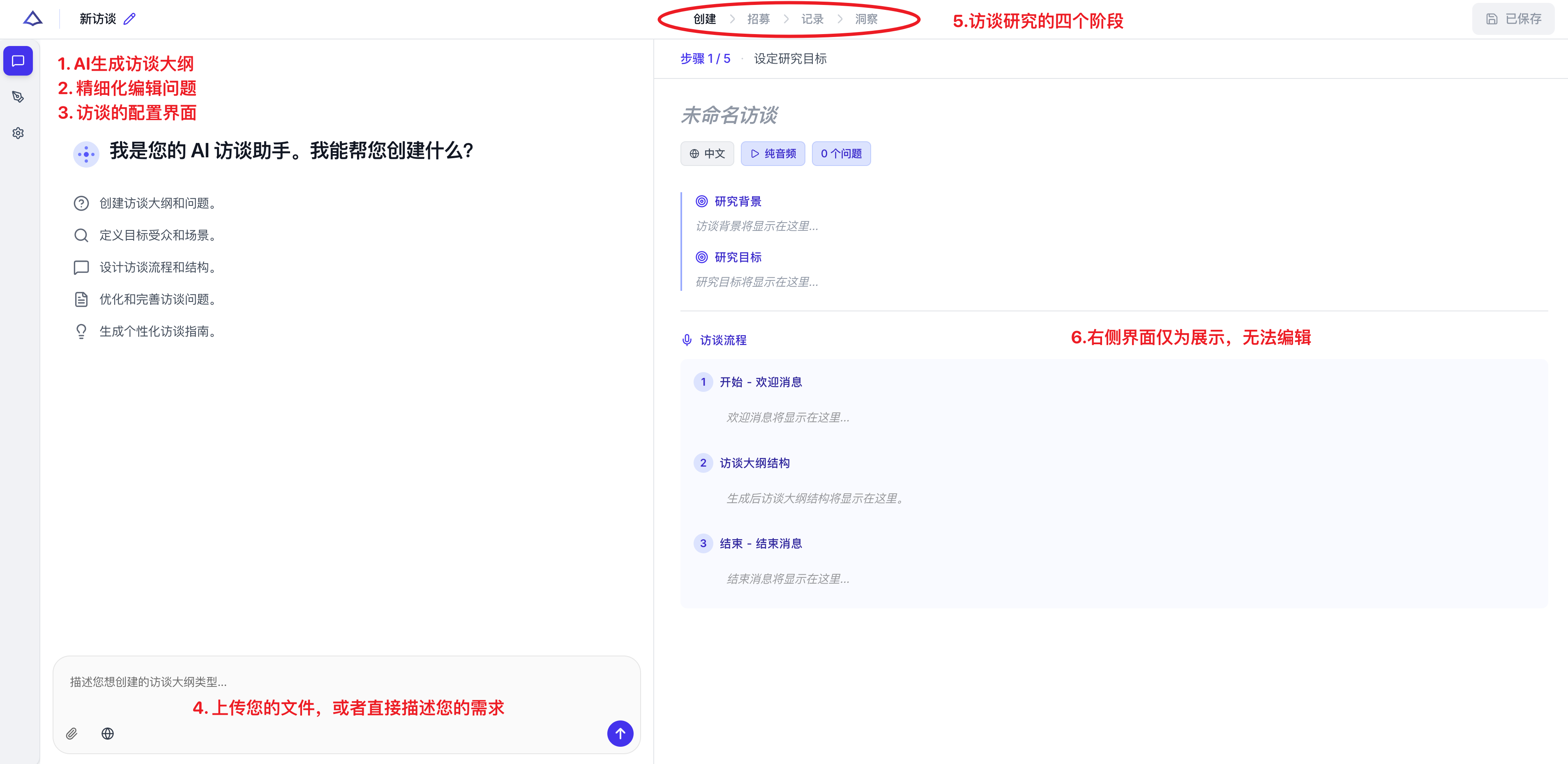The width and height of the screenshot is (1568, 764).
Task: Click the AI assistant dots avatar
Action: point(86,154)
